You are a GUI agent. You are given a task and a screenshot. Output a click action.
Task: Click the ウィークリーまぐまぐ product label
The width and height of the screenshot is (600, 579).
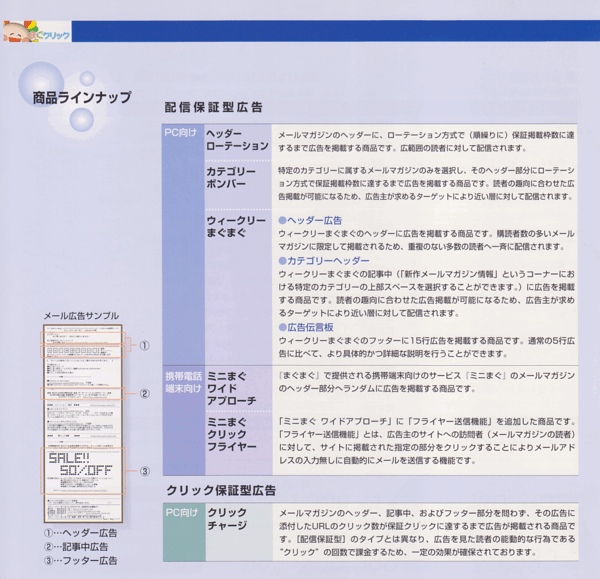click(x=236, y=227)
